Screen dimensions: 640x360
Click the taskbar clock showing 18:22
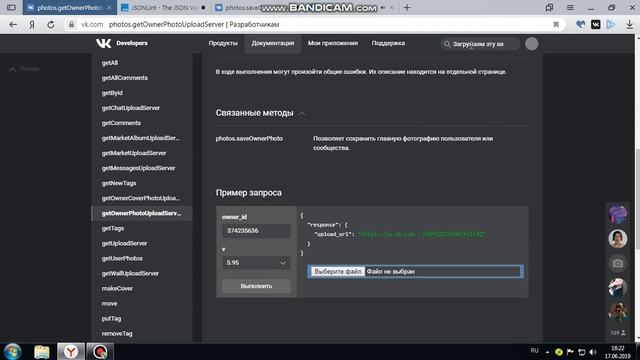(618, 352)
